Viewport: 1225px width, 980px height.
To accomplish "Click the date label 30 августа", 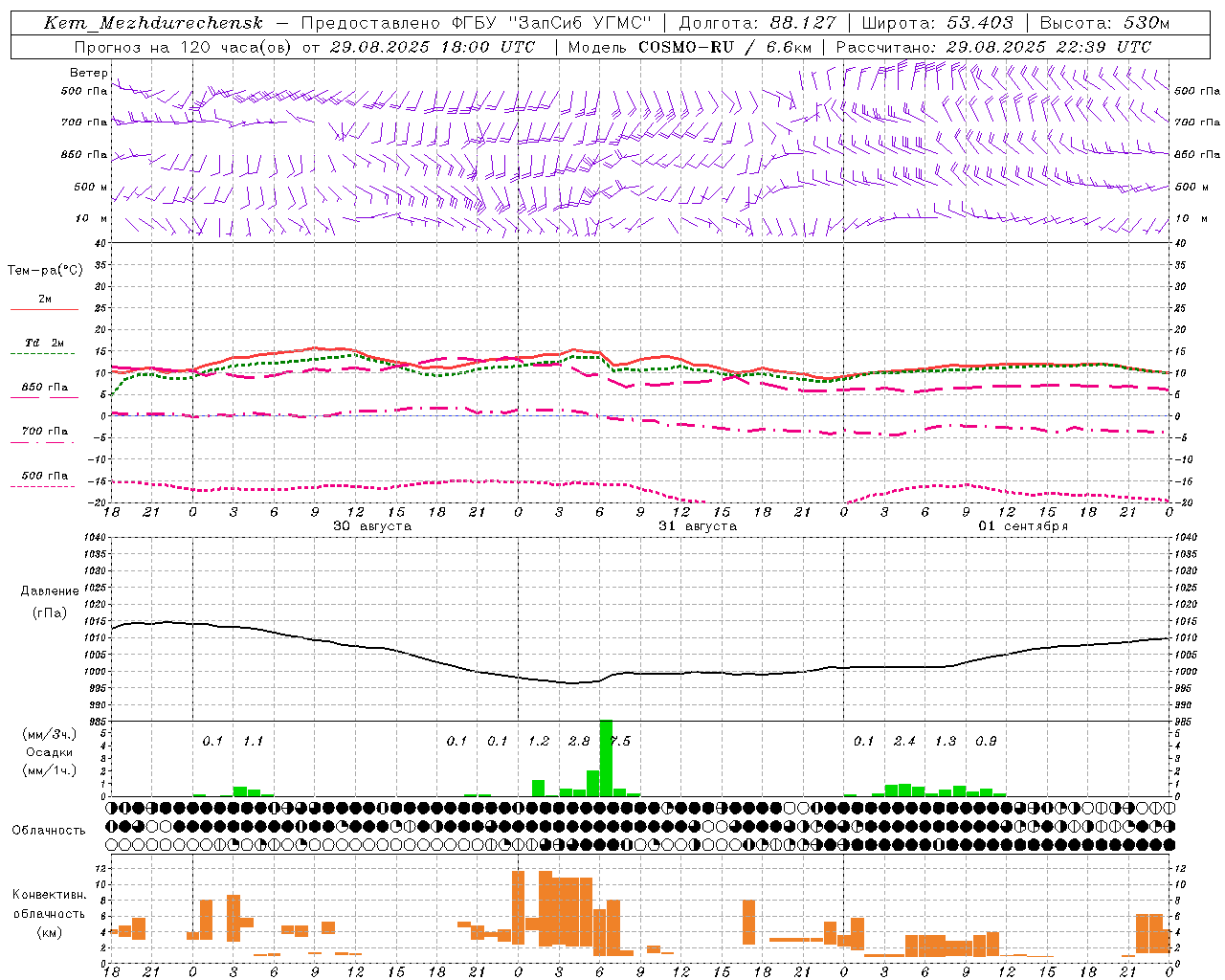I will (372, 526).
